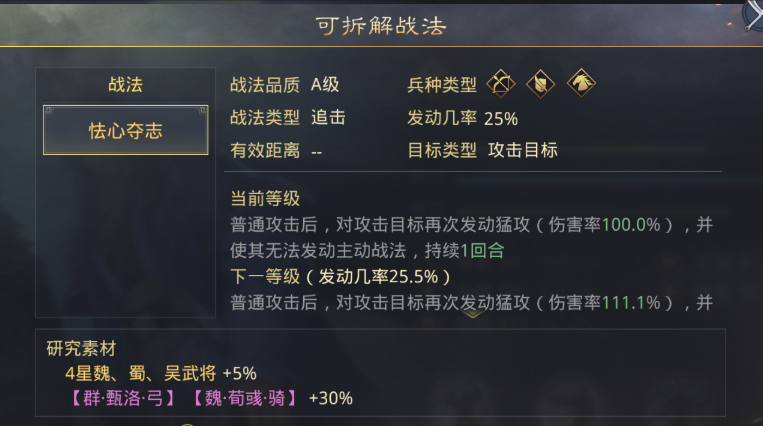The width and height of the screenshot is (763, 426).
Task: Click the 战法品质 A级 value
Action: pyautogui.click(x=326, y=86)
